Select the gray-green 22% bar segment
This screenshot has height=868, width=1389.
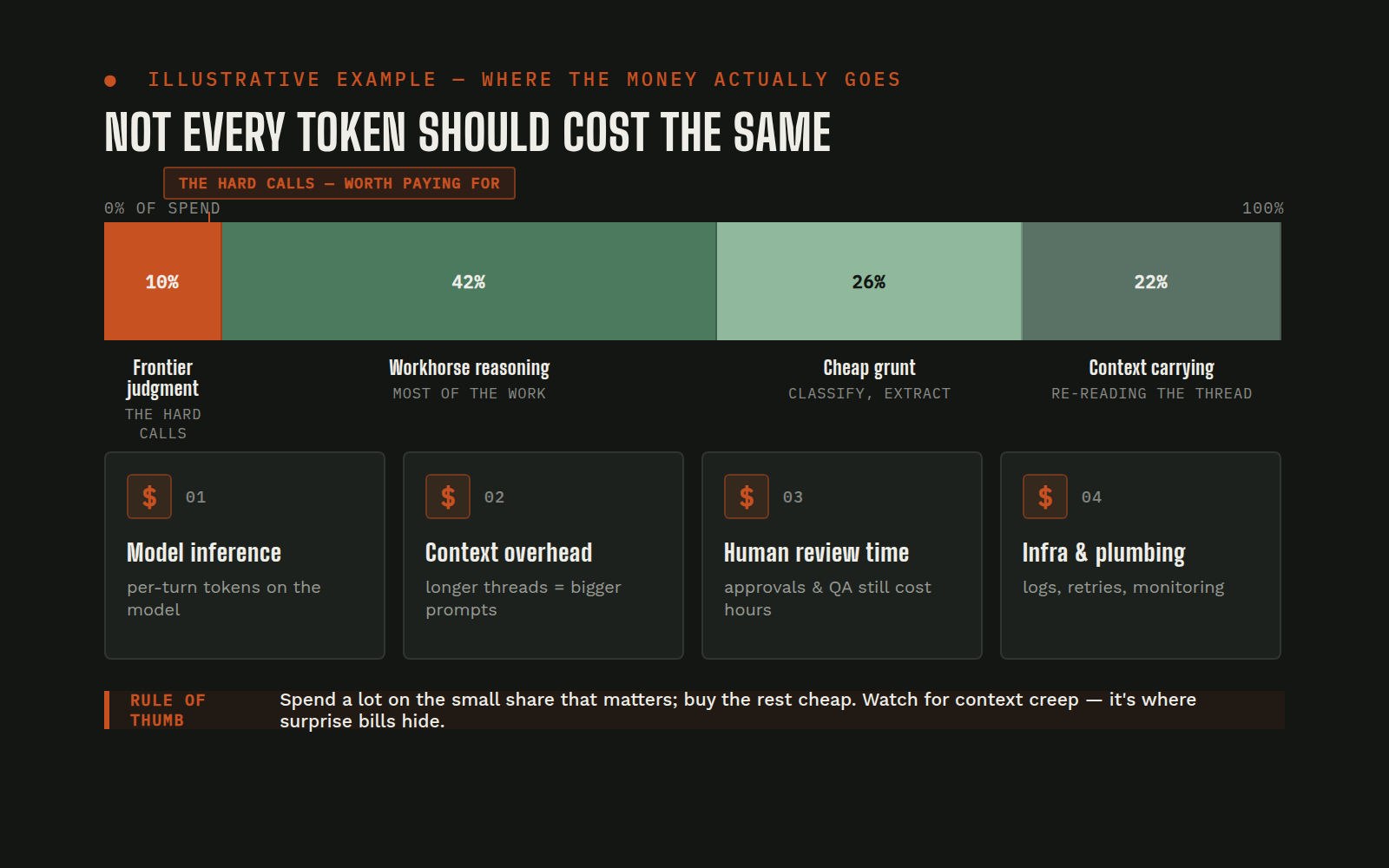[x=1151, y=281]
